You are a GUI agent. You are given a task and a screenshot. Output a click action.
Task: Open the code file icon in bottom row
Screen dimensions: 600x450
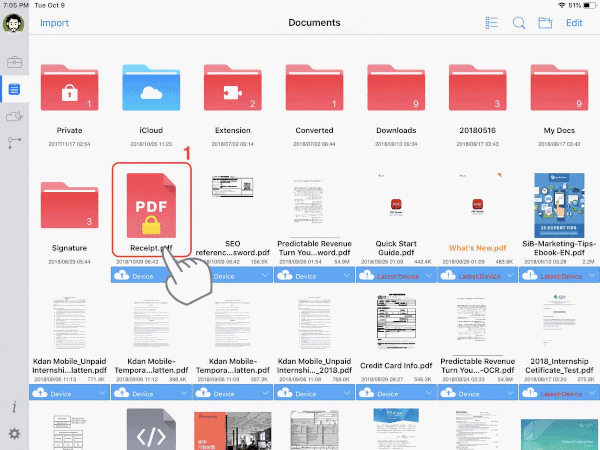(x=151, y=429)
